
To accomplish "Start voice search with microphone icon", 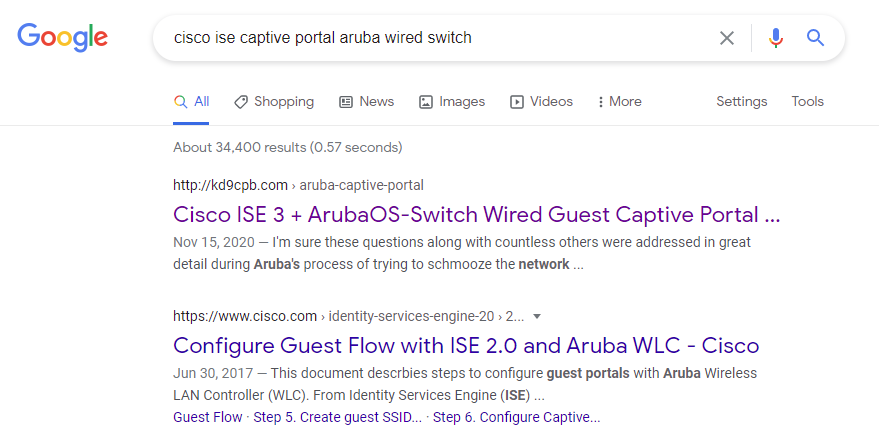I will [776, 38].
